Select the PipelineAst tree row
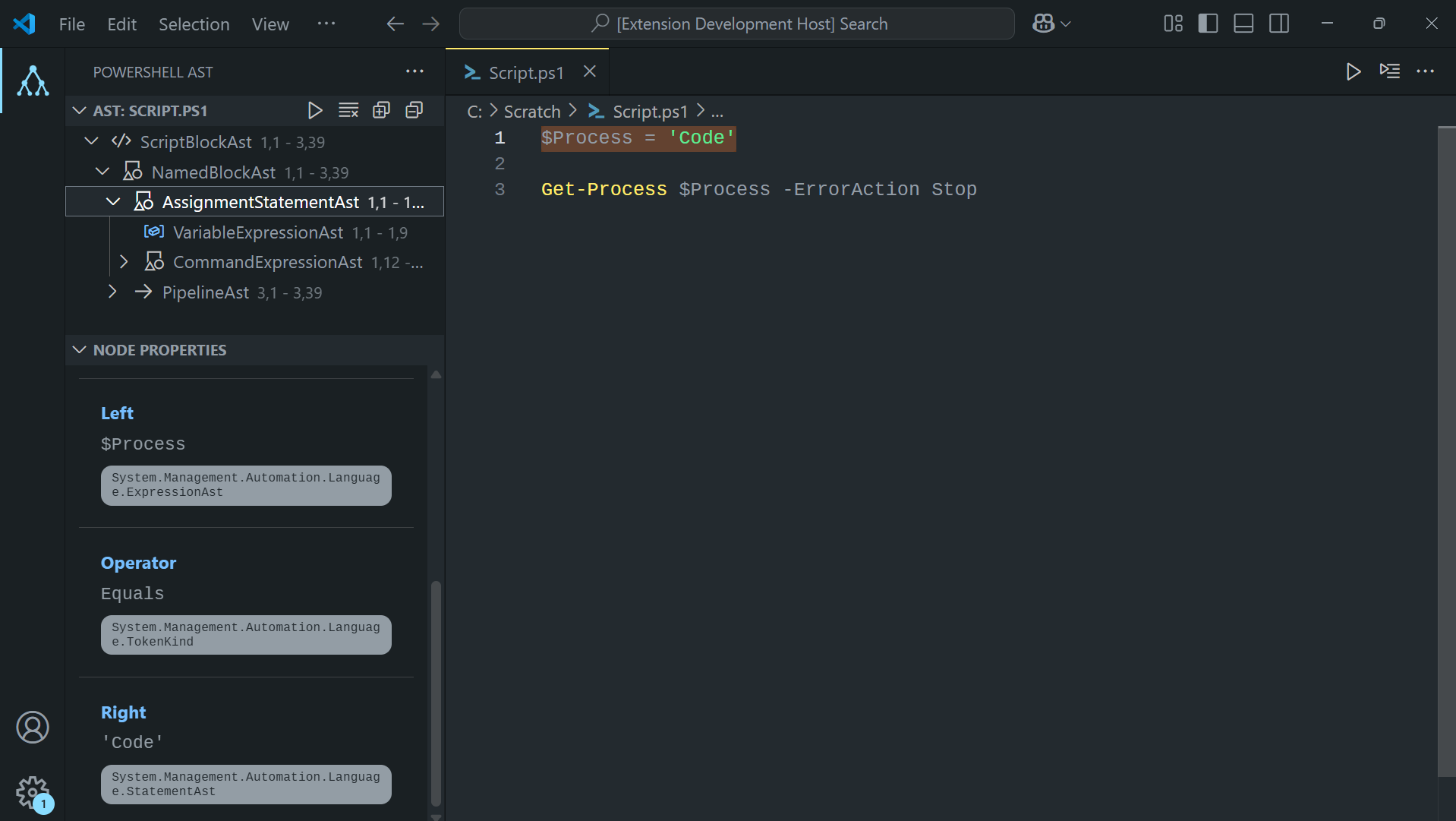 point(255,292)
